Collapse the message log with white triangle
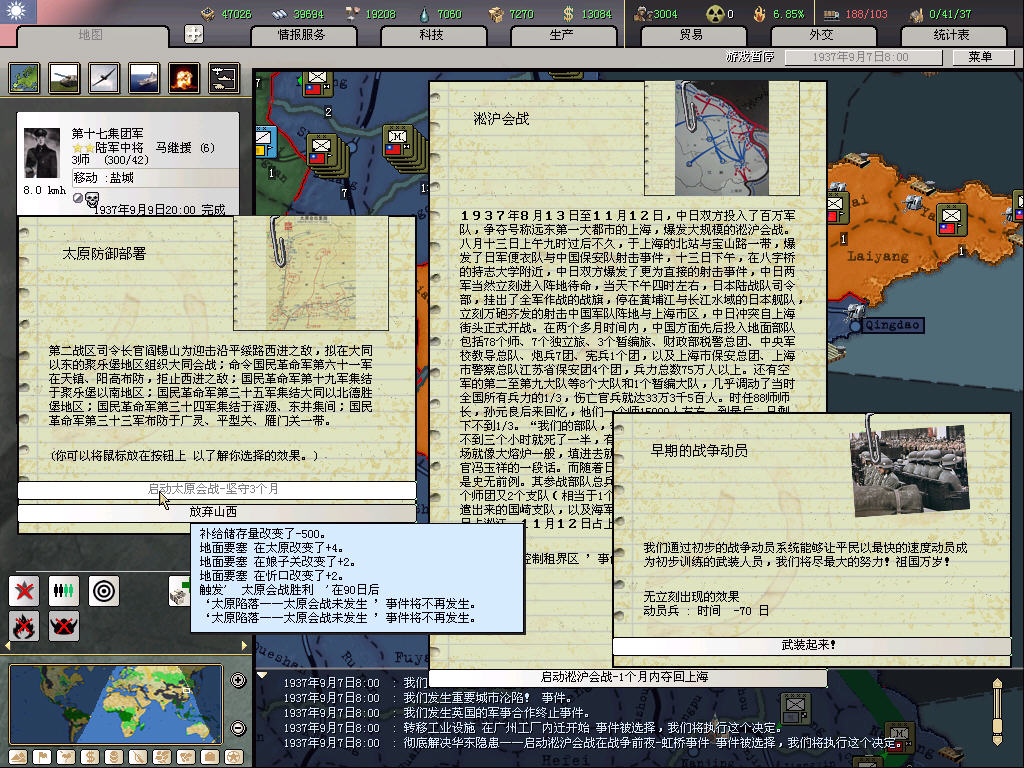1024x768 pixels. (x=262, y=675)
